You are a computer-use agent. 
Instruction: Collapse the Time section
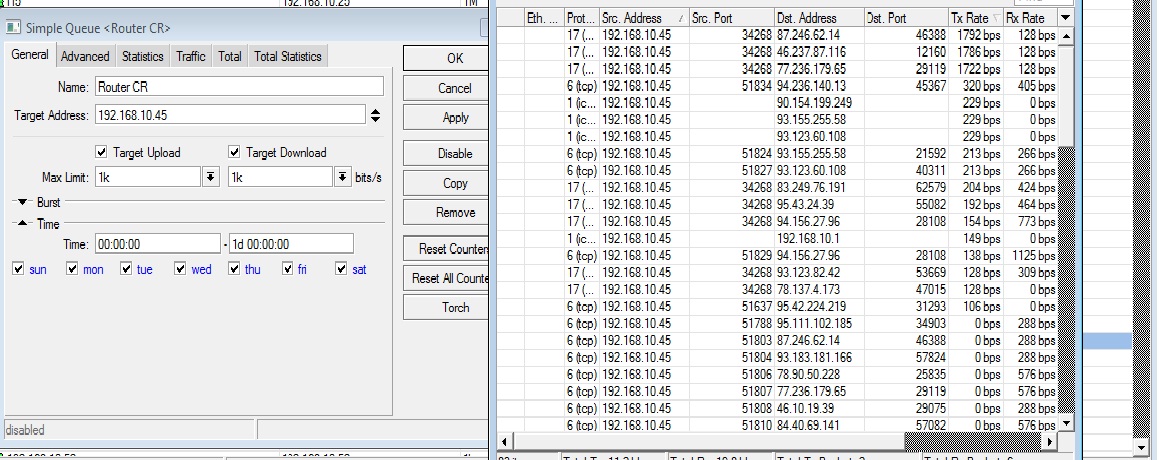click(x=21, y=224)
